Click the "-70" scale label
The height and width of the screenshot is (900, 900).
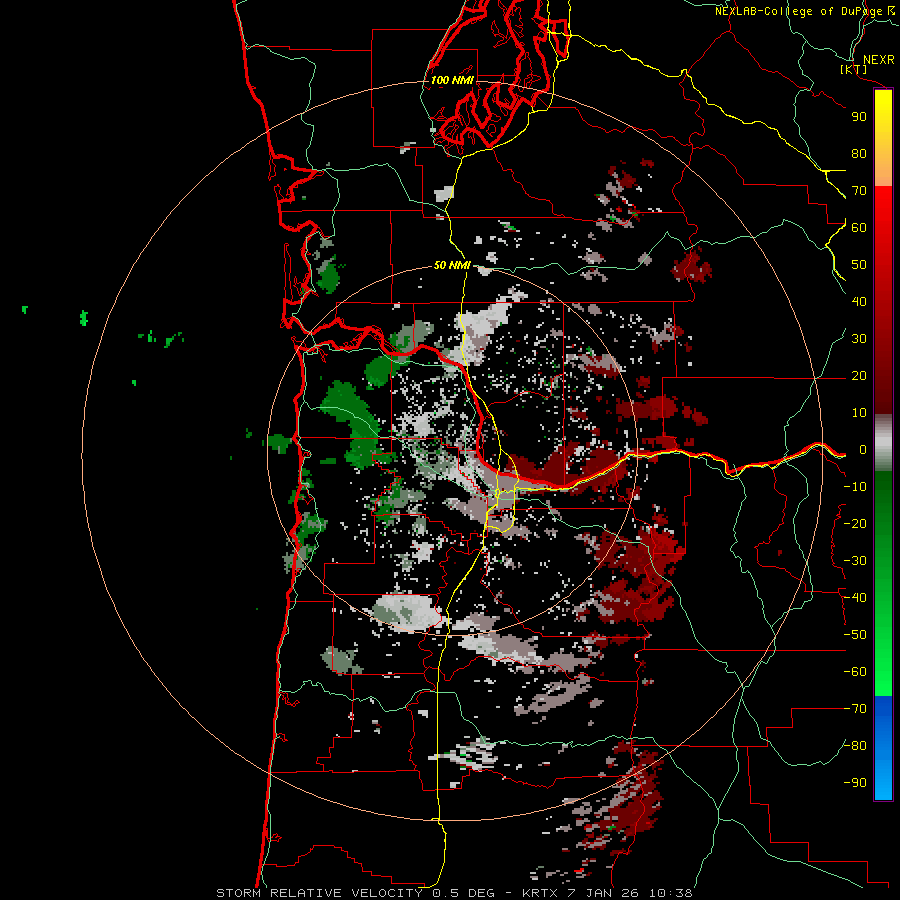tap(855, 709)
